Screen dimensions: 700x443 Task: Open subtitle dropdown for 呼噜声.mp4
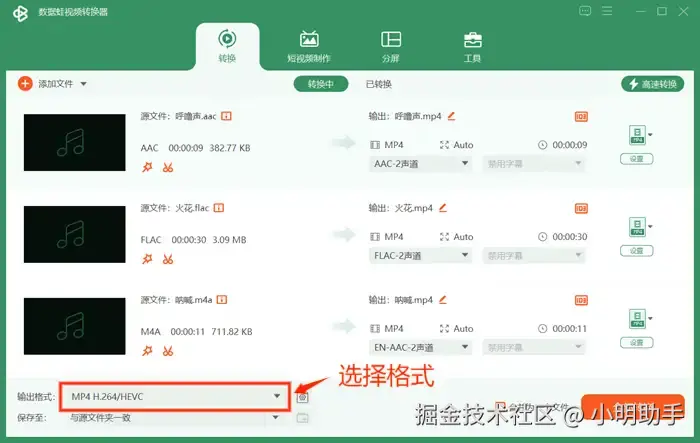click(x=534, y=164)
